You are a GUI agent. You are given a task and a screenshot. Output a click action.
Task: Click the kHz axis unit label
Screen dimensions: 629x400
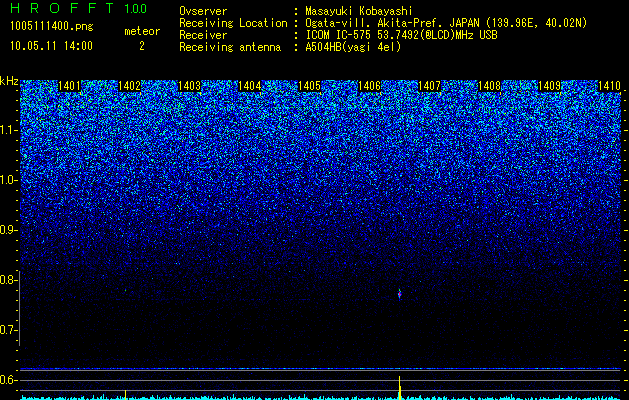pos(9,81)
